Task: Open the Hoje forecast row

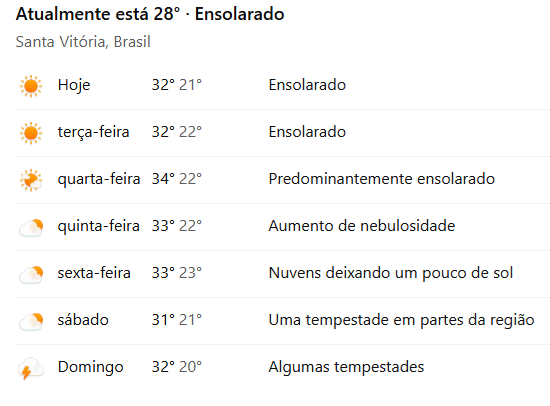Action: [x=283, y=86]
